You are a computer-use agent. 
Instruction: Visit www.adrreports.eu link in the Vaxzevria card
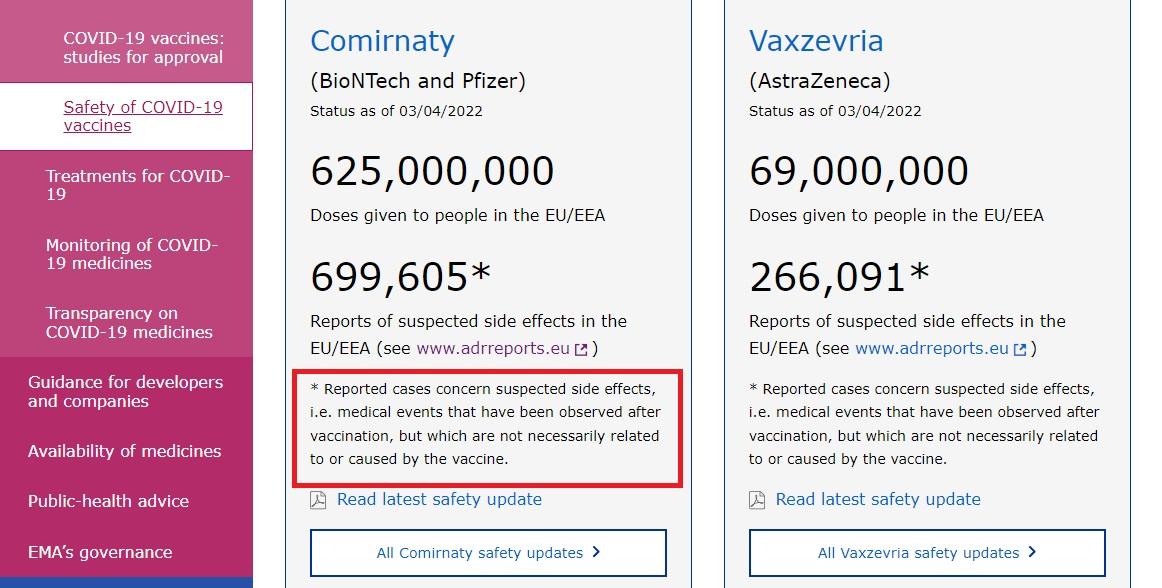[x=932, y=348]
